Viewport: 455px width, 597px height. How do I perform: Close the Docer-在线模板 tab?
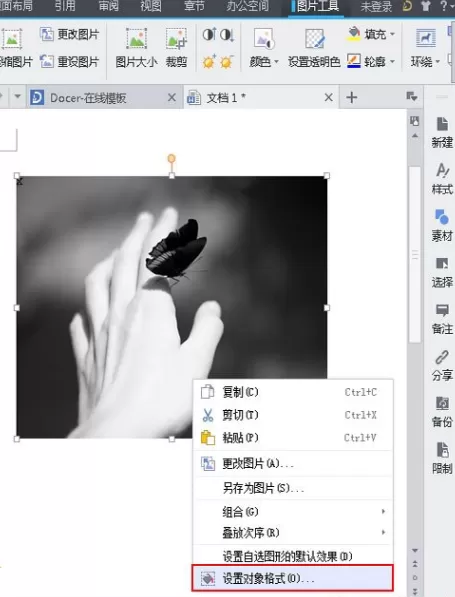172,97
